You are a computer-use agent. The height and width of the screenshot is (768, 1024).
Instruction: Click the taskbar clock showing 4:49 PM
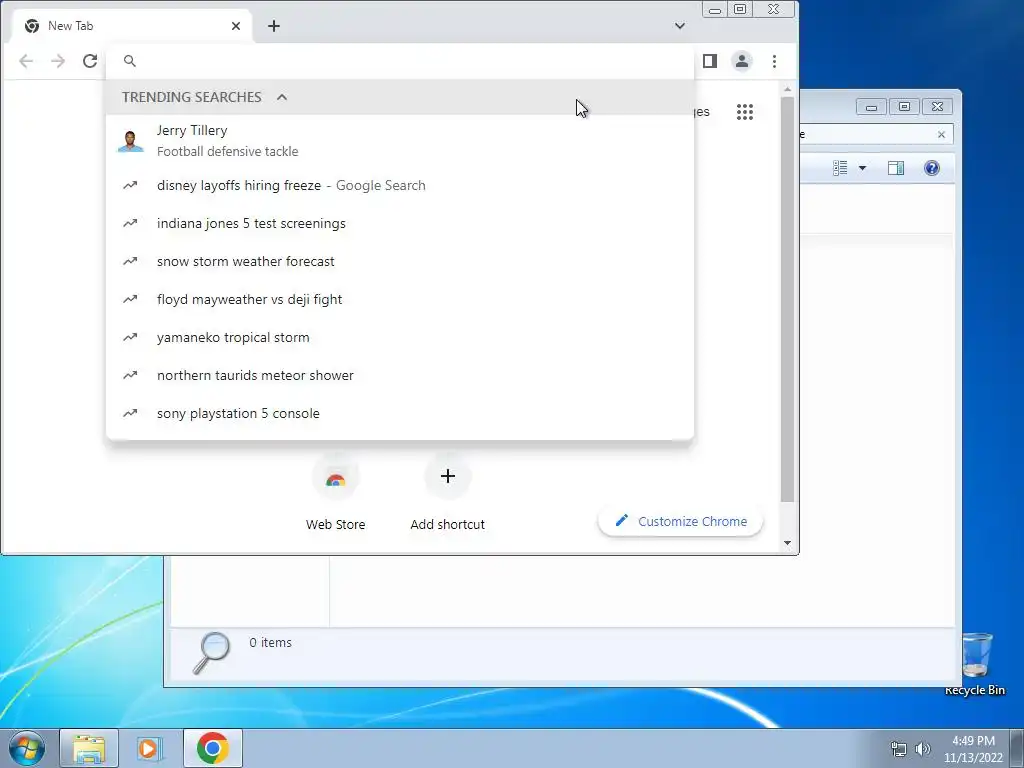[973, 749]
